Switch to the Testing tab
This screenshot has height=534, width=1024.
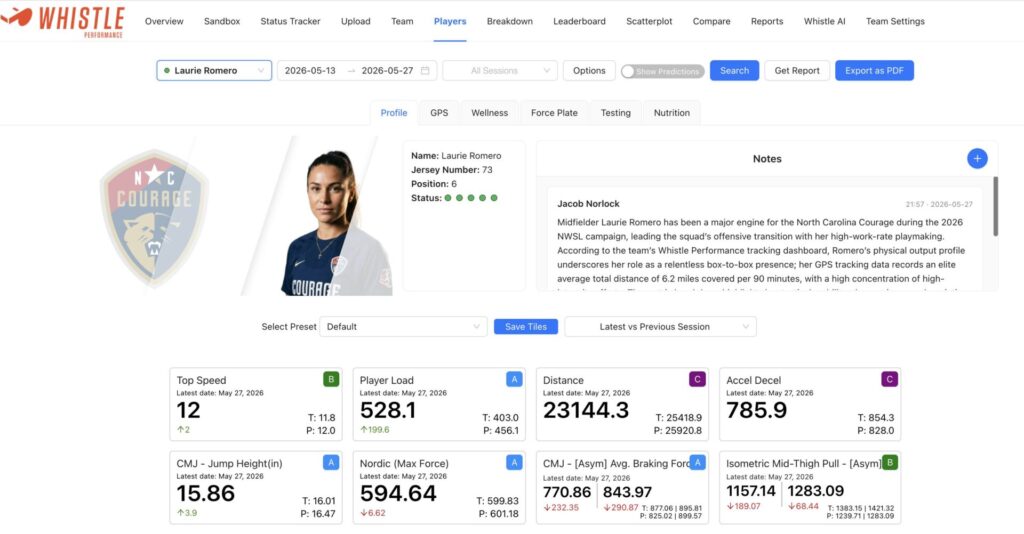point(616,112)
